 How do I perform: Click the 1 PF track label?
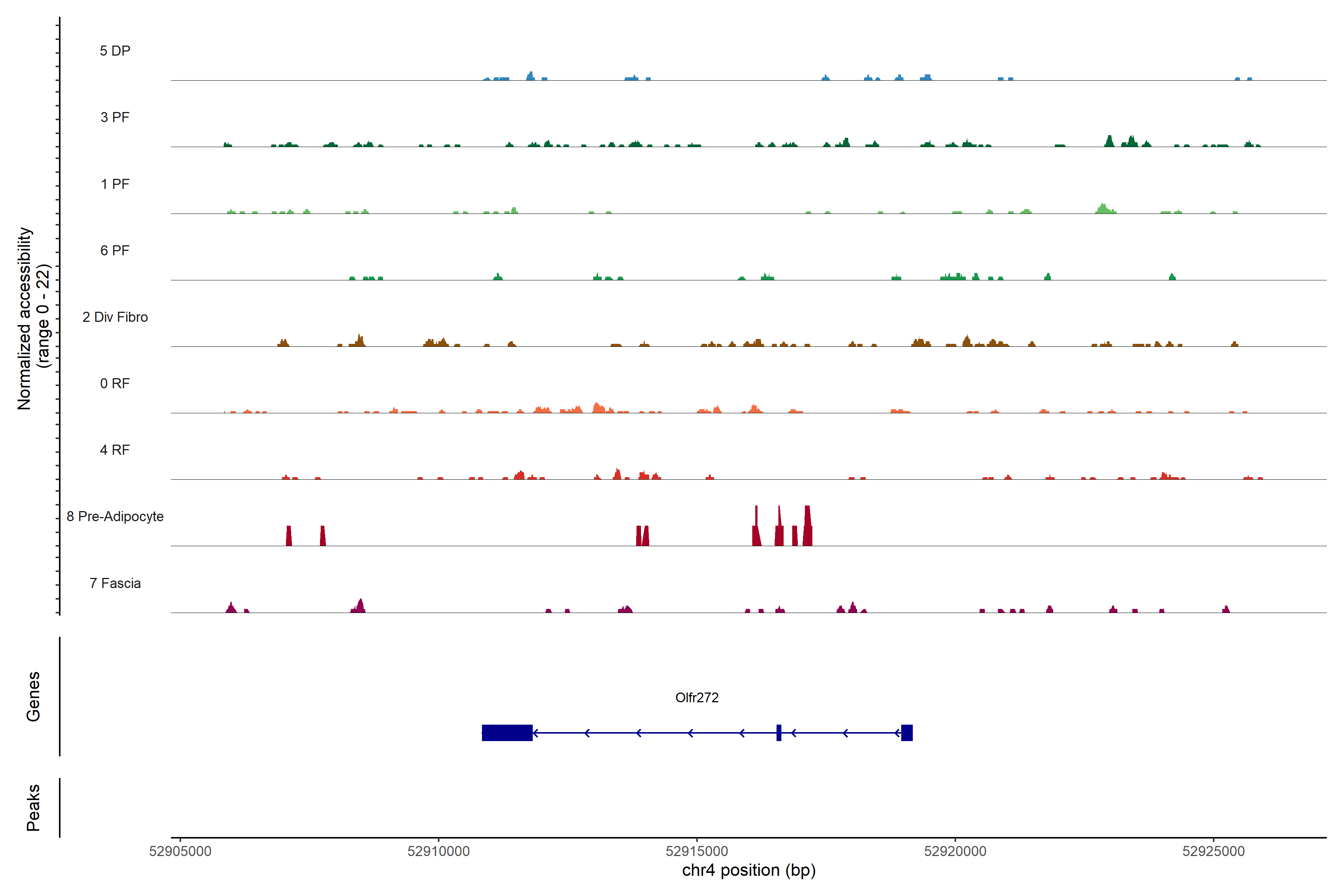115,184
